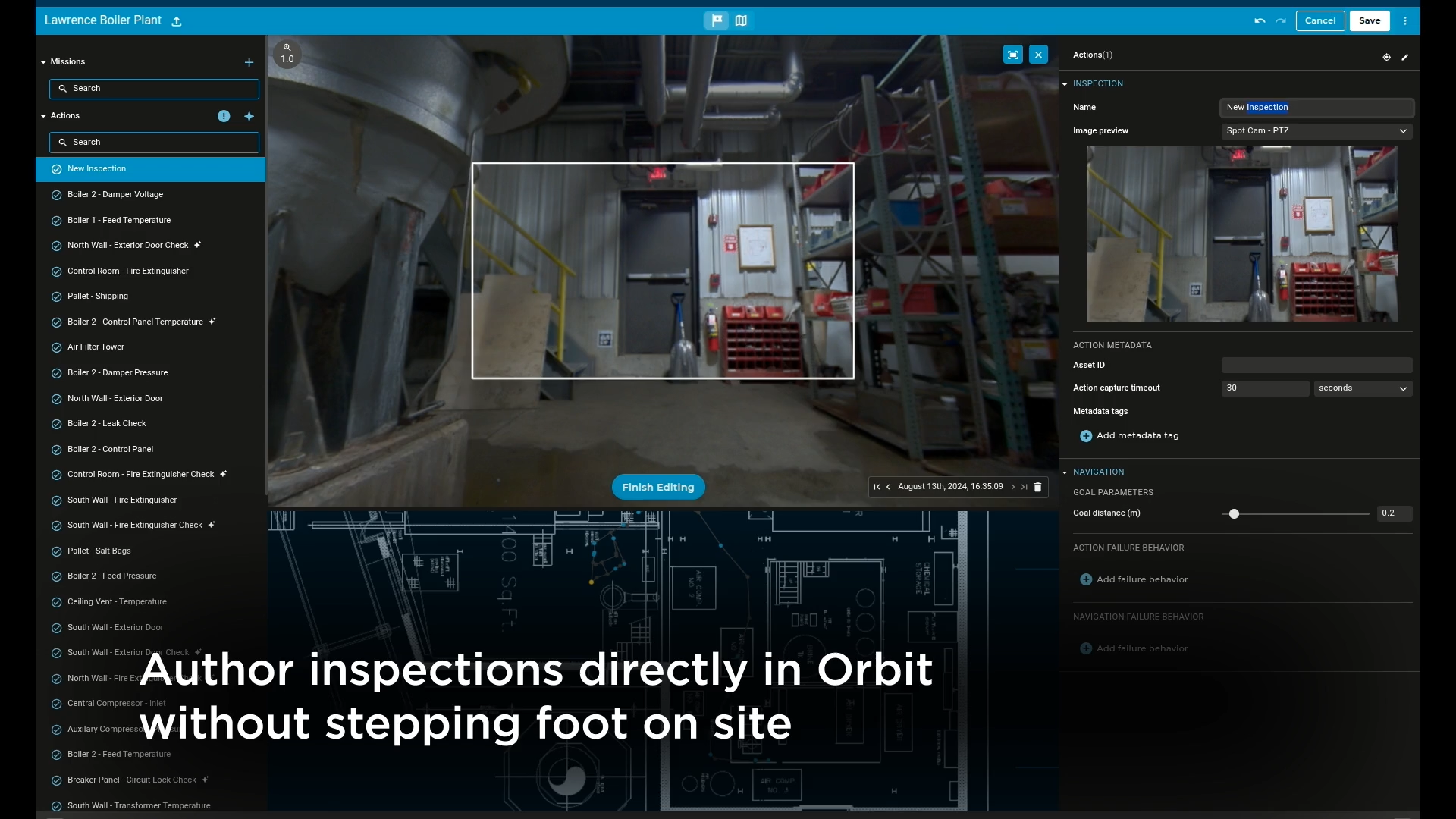Collapse the Missions section
The image size is (1456, 819).
click(x=43, y=62)
